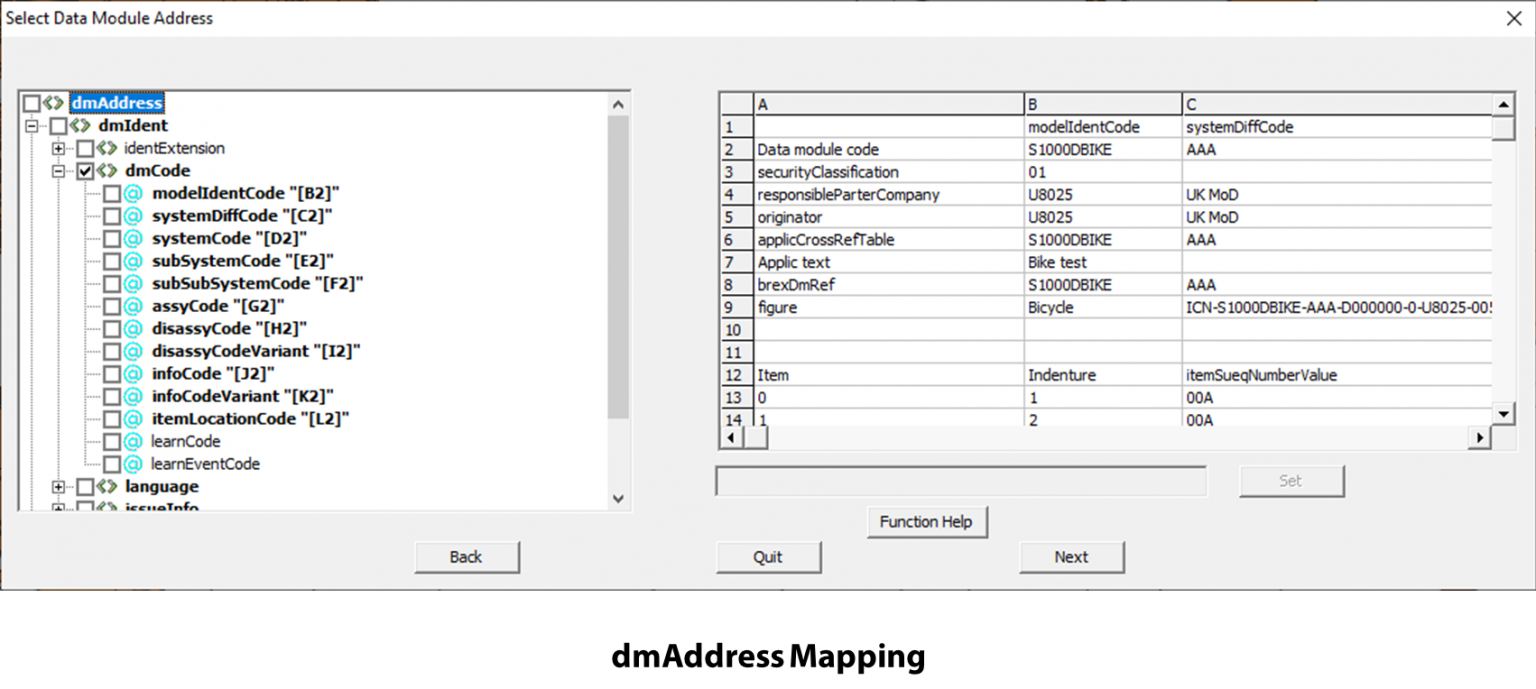Viewport: 1536px width, 689px height.
Task: Click the <> icon next to dmCode
Action: click(x=106, y=170)
